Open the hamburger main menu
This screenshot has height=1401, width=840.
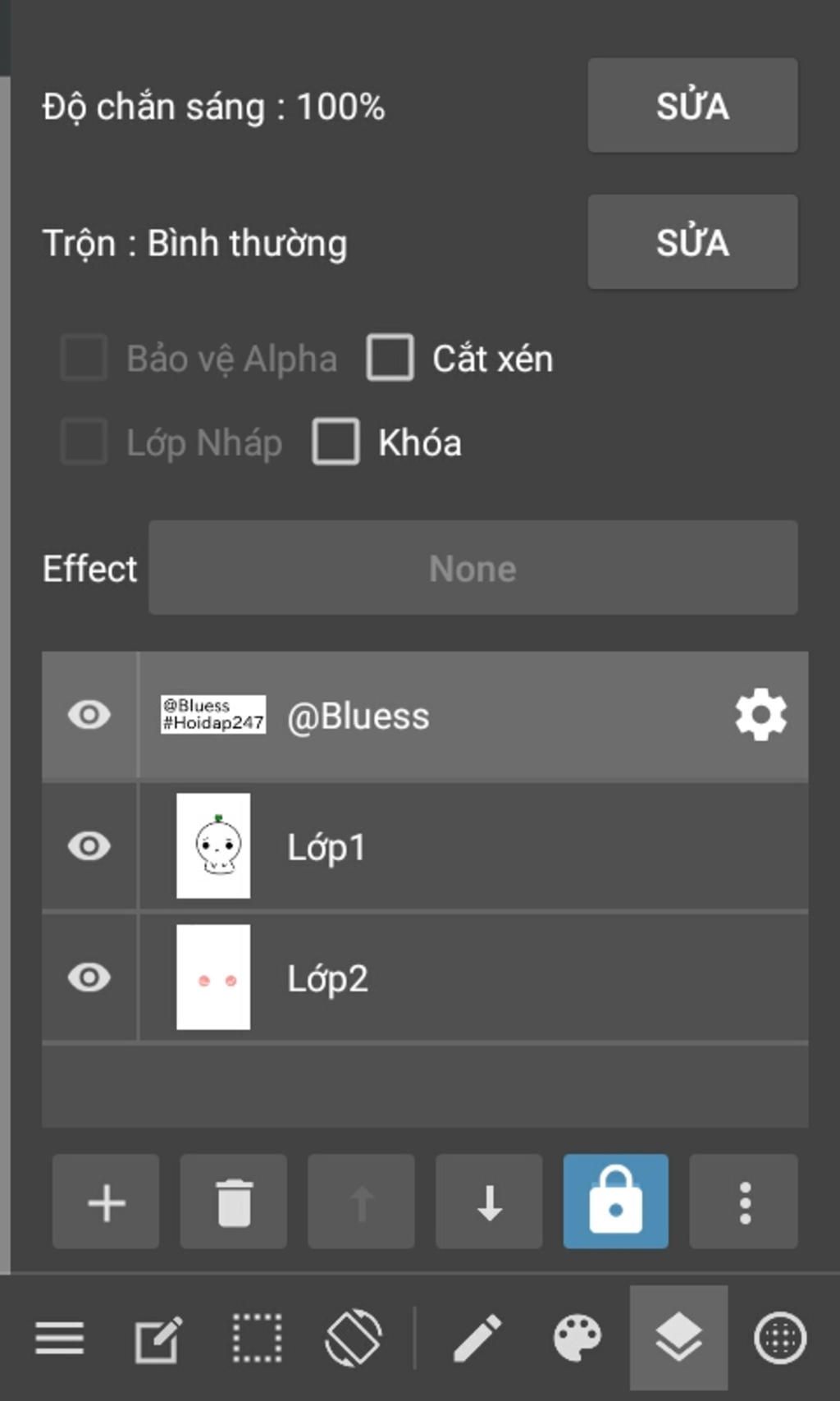59,1339
